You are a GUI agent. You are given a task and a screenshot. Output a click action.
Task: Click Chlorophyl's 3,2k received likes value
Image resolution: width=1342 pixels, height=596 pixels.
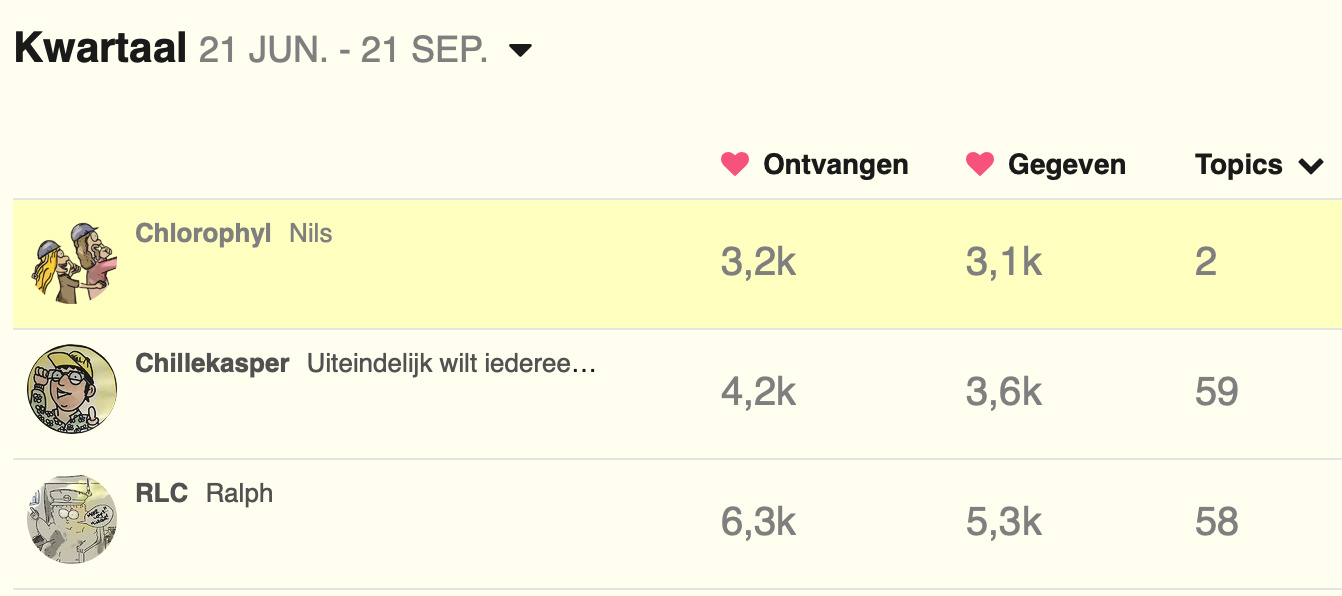click(x=758, y=262)
